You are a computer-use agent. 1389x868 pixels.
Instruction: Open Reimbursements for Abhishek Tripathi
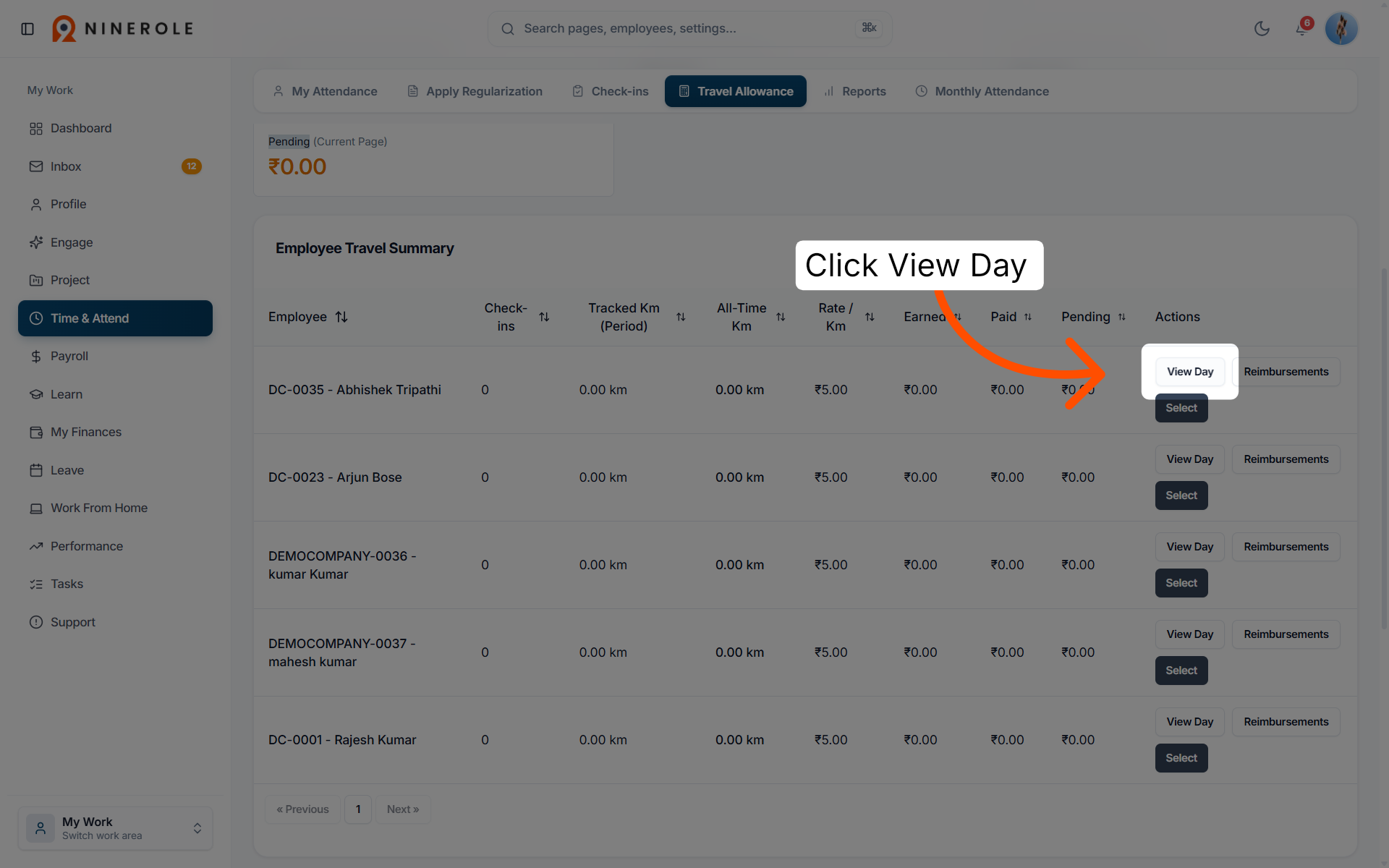click(x=1286, y=372)
